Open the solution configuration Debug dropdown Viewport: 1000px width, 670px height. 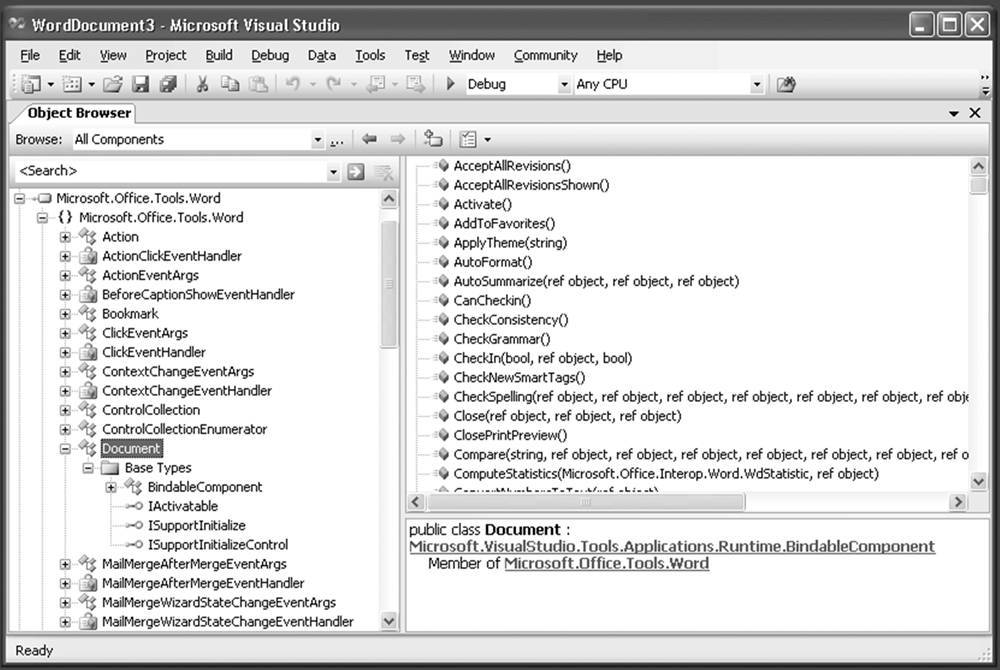pos(564,84)
